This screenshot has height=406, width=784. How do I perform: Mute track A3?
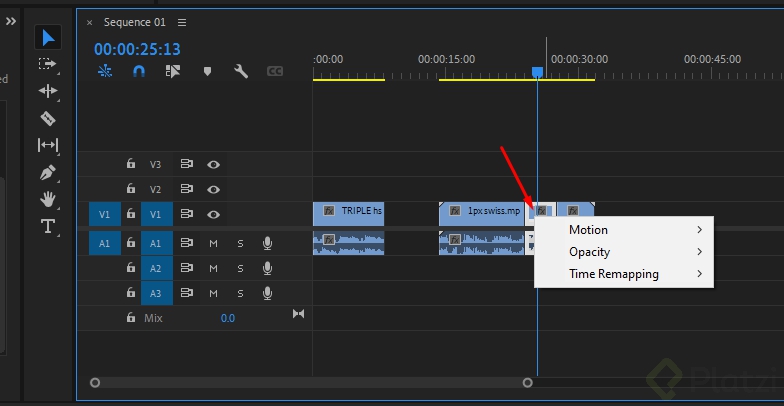coord(214,293)
